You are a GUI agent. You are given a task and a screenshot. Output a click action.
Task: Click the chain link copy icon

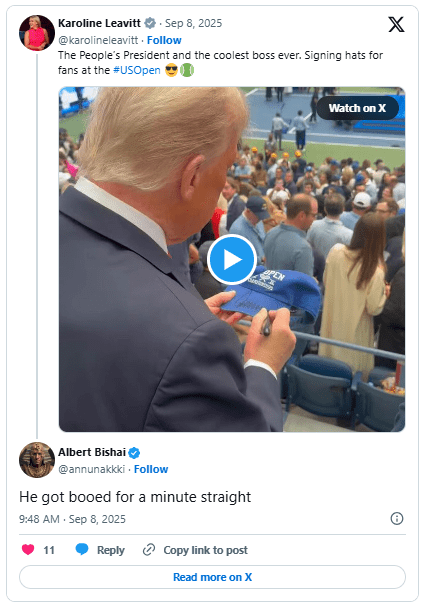coord(149,550)
